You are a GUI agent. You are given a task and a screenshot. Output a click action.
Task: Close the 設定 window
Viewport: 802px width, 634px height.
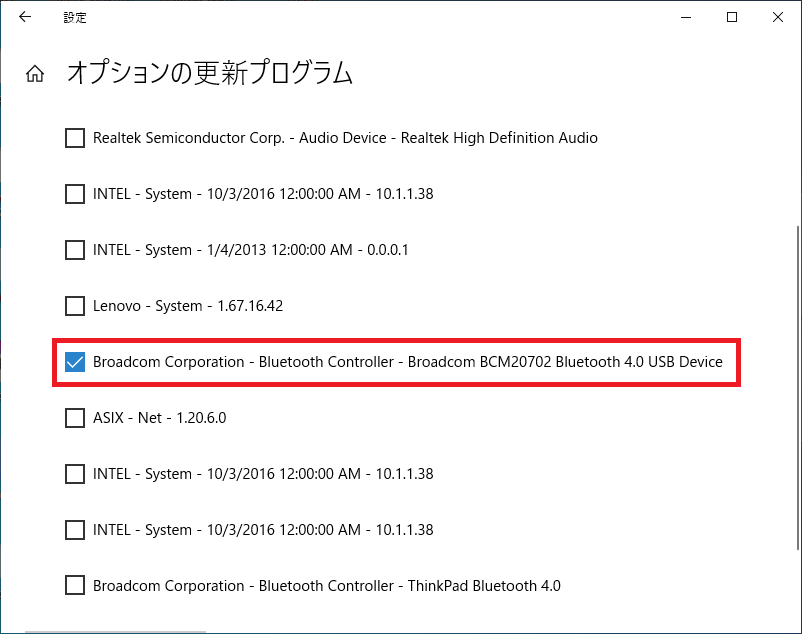(x=778, y=17)
